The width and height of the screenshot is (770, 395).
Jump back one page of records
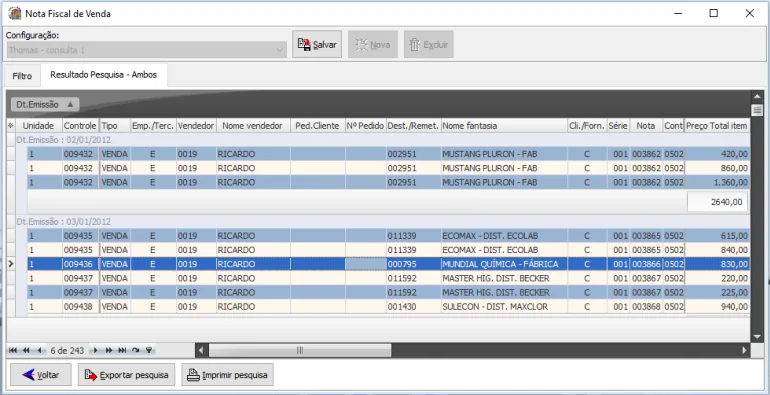pos(26,350)
